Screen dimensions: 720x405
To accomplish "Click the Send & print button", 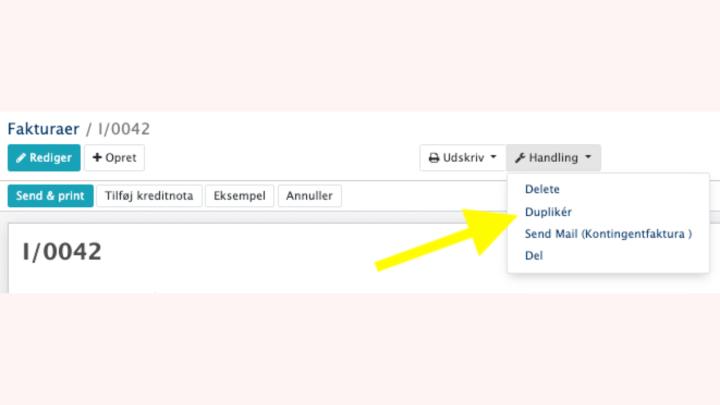I will tap(51, 196).
